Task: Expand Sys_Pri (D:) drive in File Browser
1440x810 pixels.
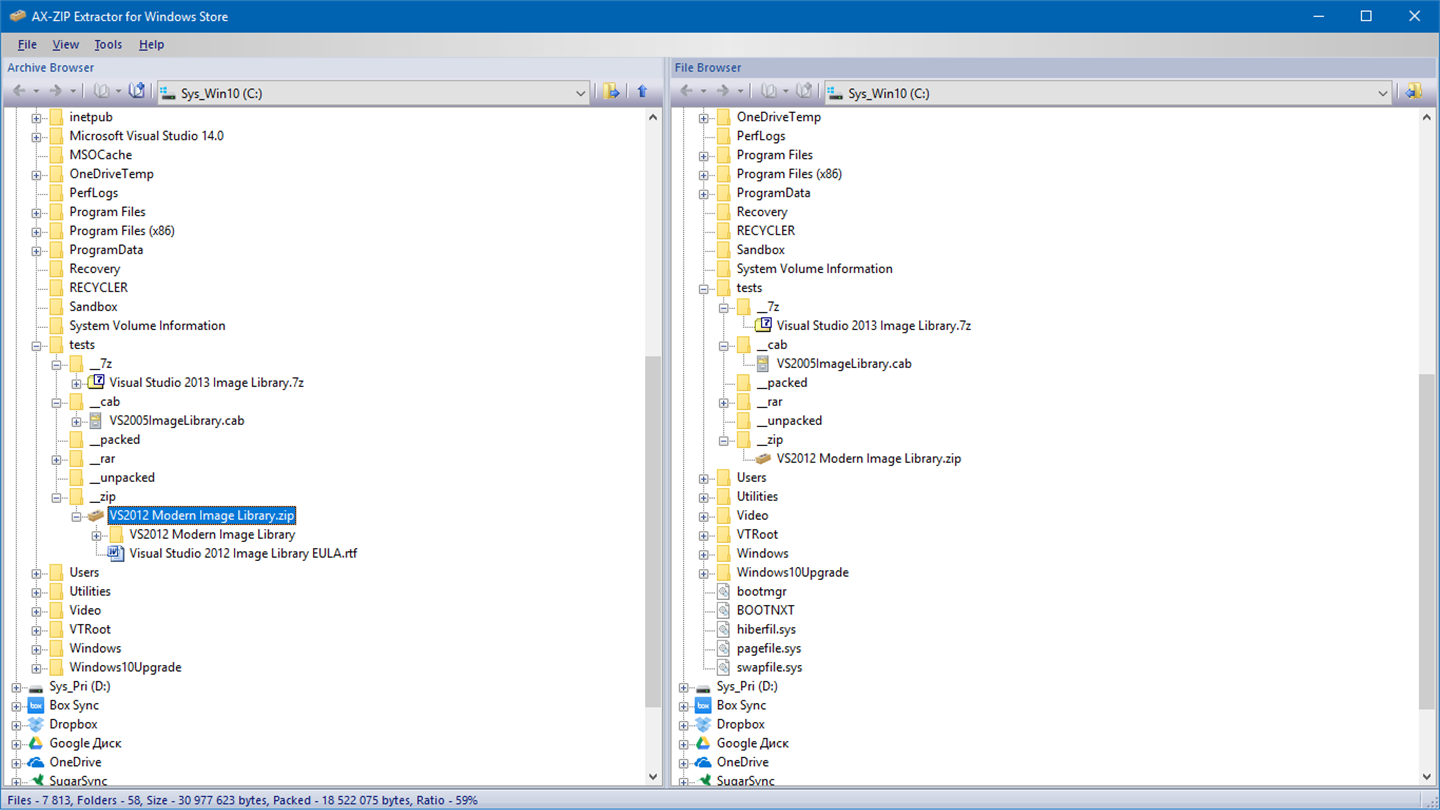Action: coord(684,687)
